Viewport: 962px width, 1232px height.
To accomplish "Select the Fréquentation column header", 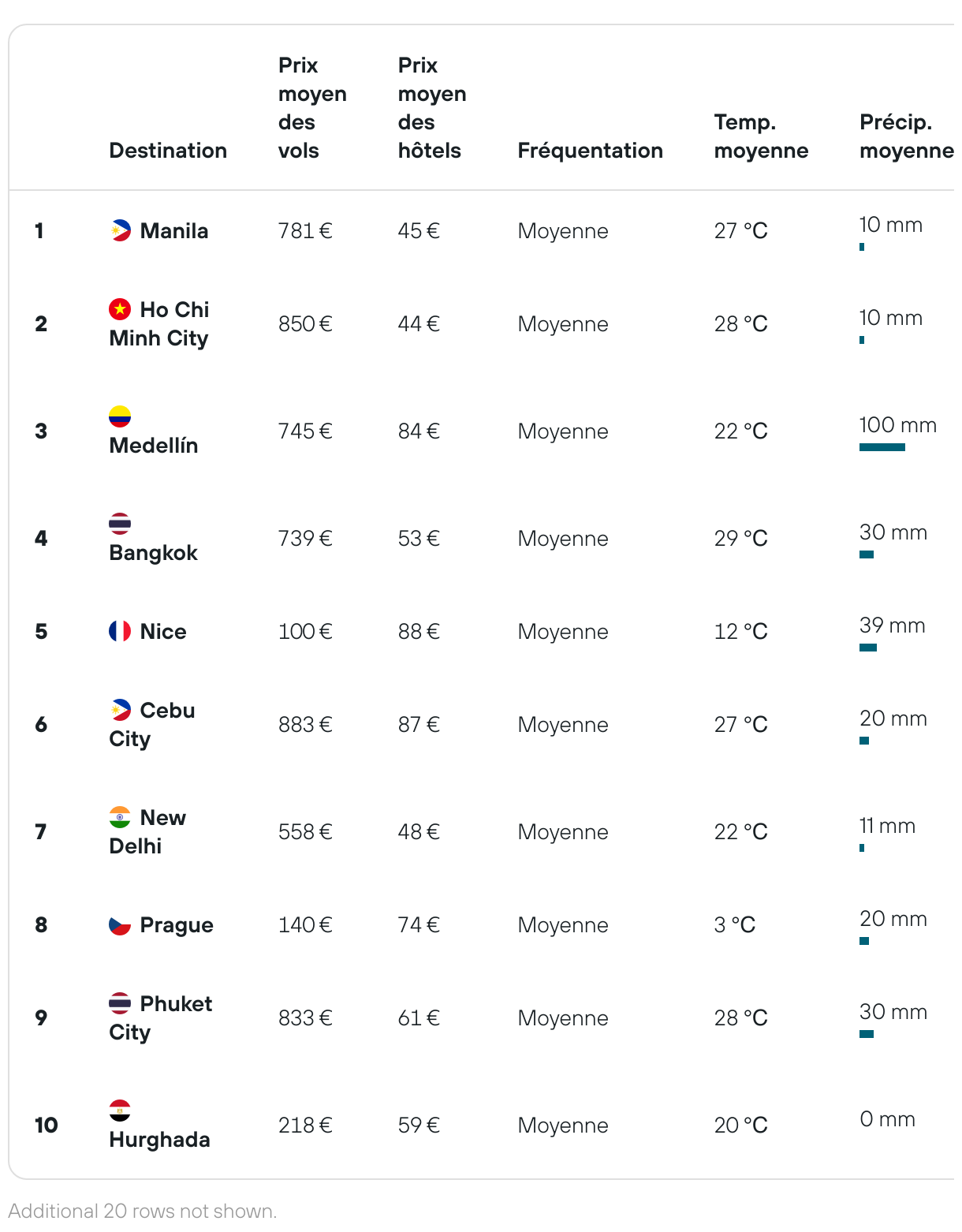I will click(590, 151).
